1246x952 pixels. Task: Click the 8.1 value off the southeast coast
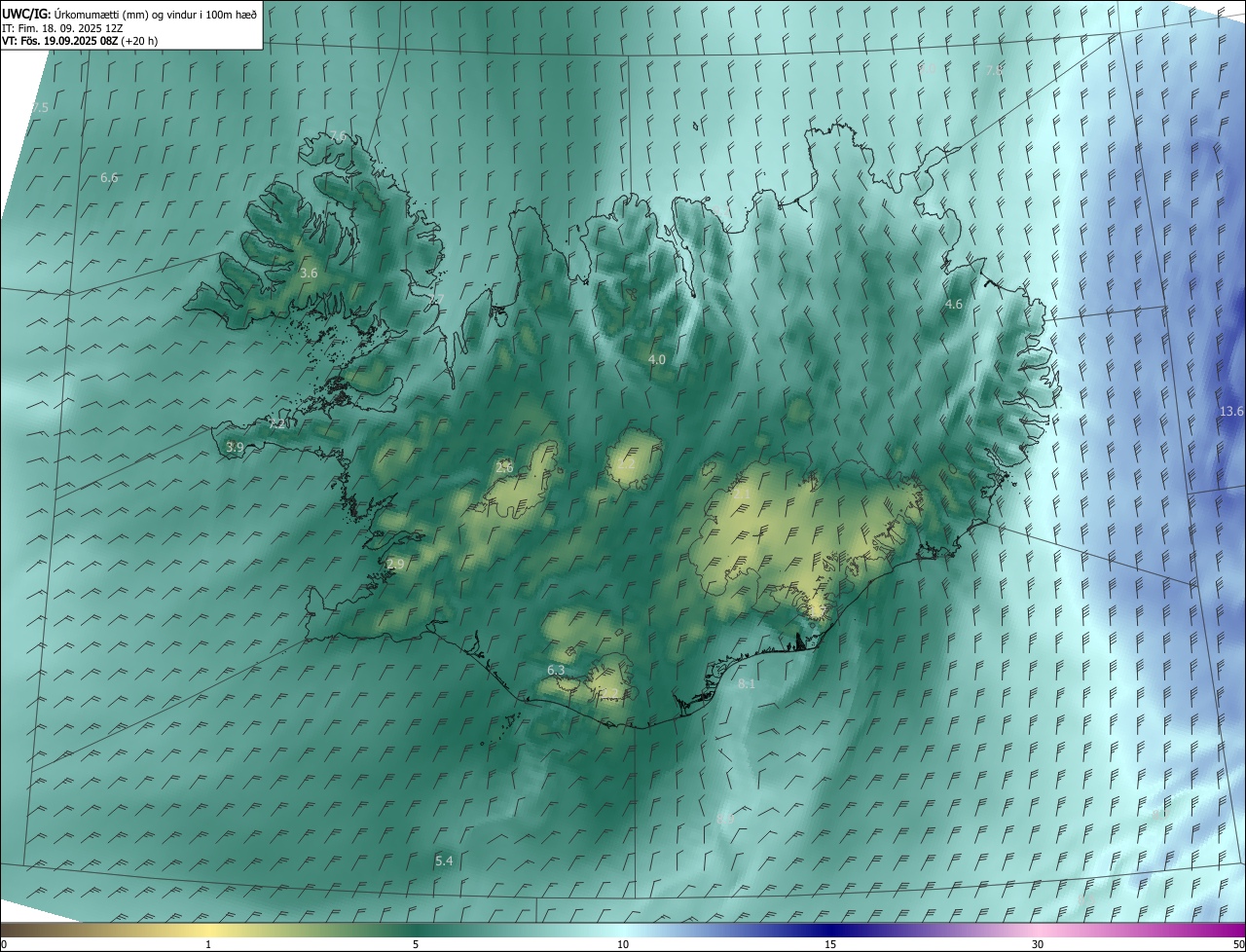[x=747, y=684]
